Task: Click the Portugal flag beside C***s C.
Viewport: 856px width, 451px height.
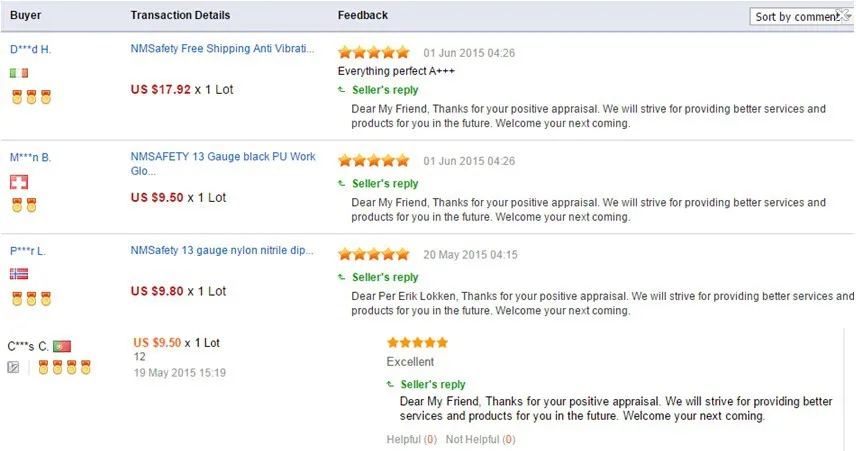Action: click(62, 346)
